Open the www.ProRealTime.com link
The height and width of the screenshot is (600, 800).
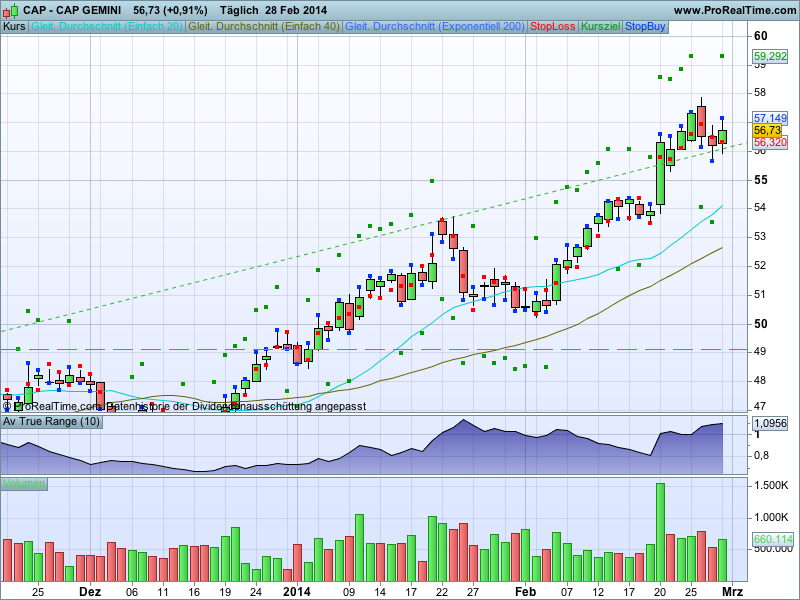point(735,10)
